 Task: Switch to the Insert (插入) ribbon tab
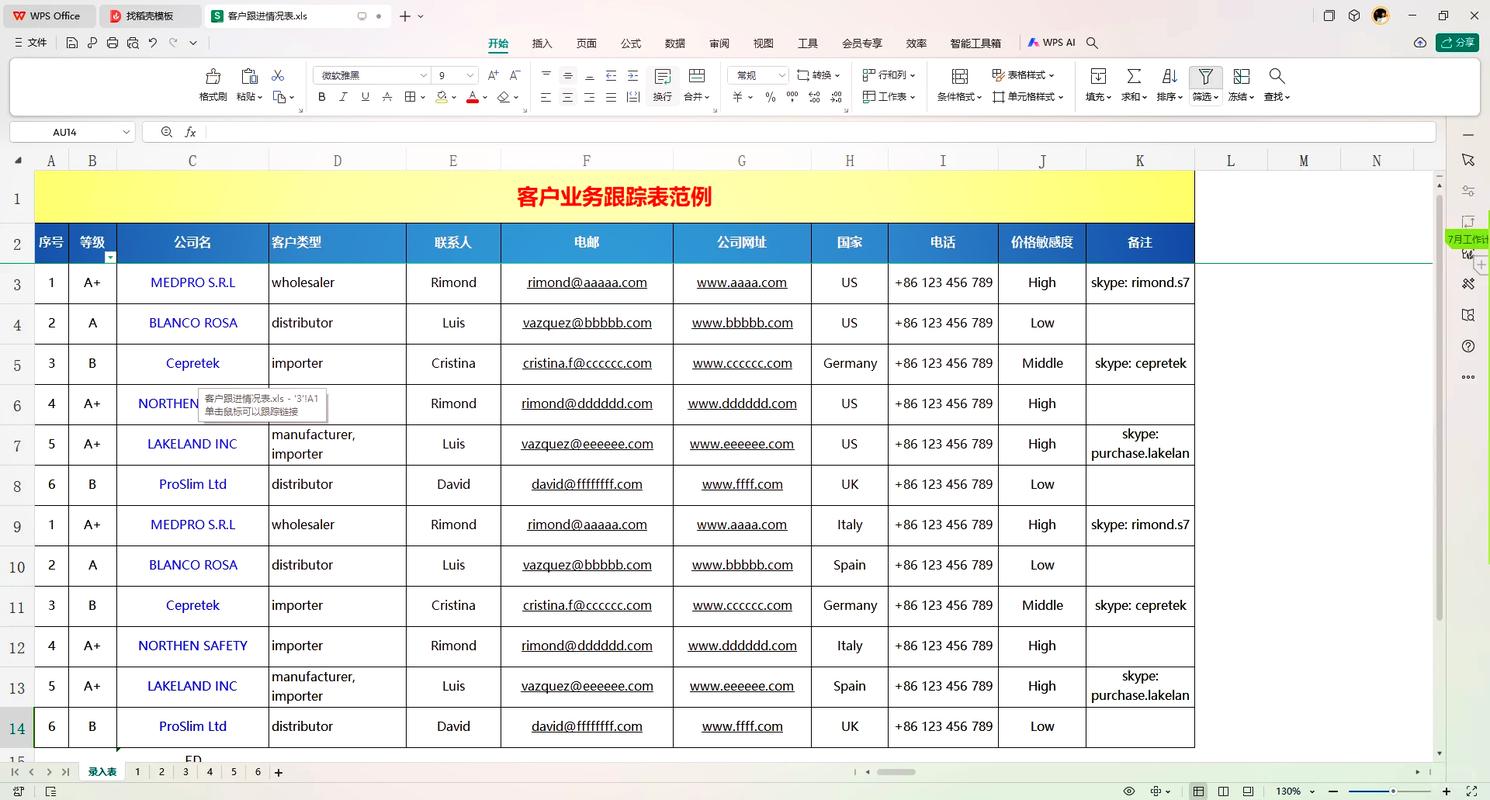click(x=542, y=43)
